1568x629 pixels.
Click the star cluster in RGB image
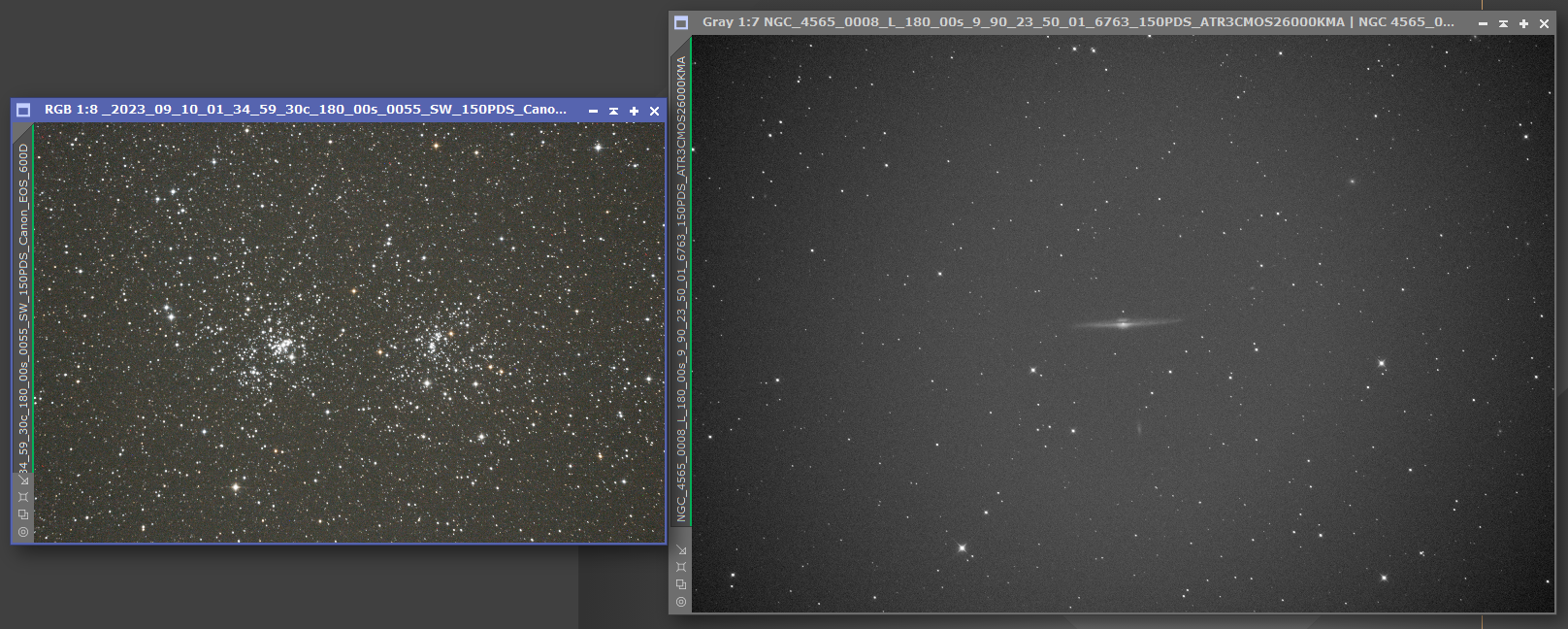pyautogui.click(x=280, y=348)
